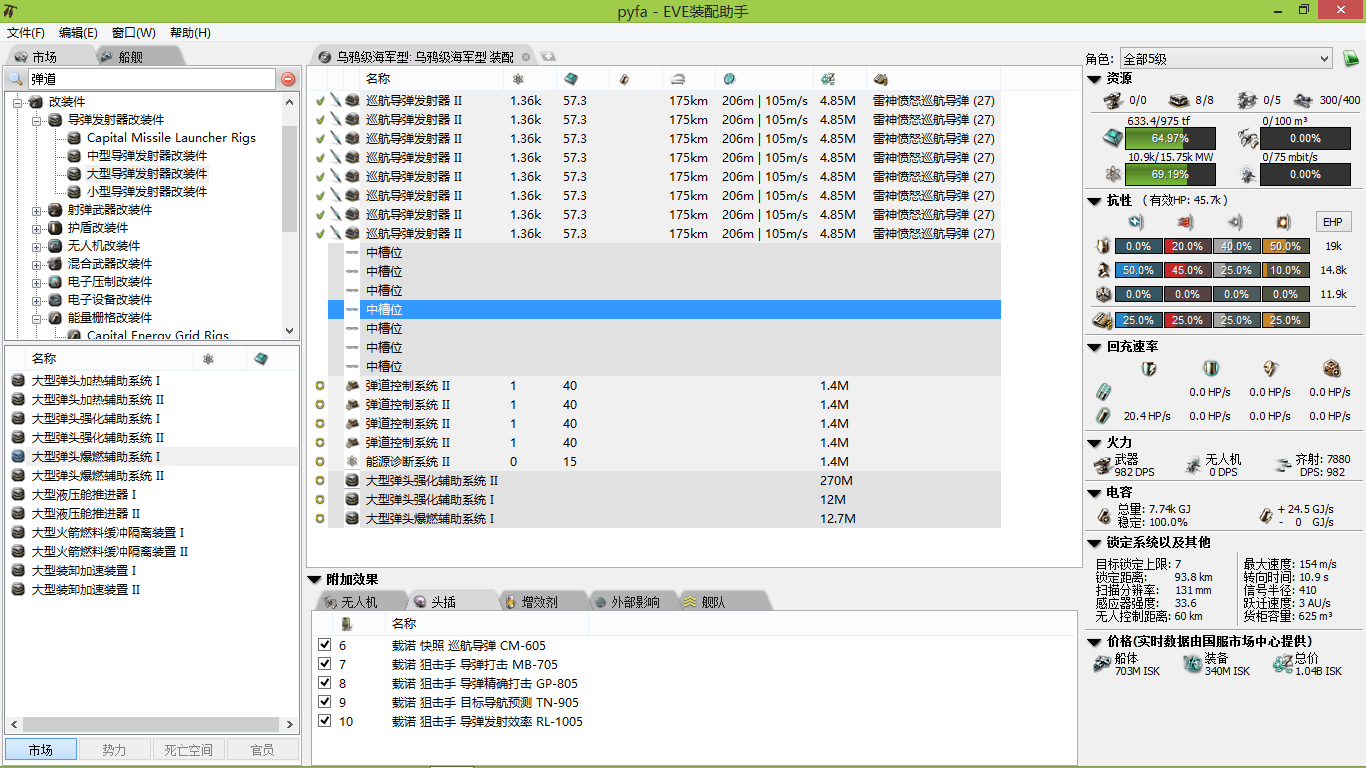This screenshot has height=768, width=1366.
Task: Toggle implant 戴诺 狙击手 导弹发射效率 RL-1005 checkbox
Action: 324,721
